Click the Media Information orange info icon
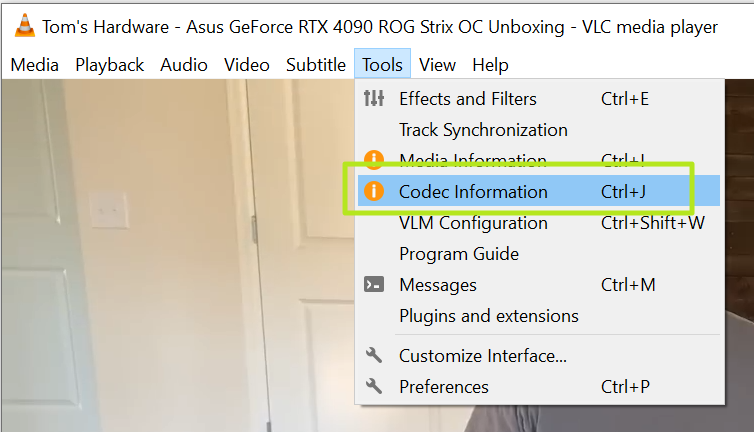 374,160
